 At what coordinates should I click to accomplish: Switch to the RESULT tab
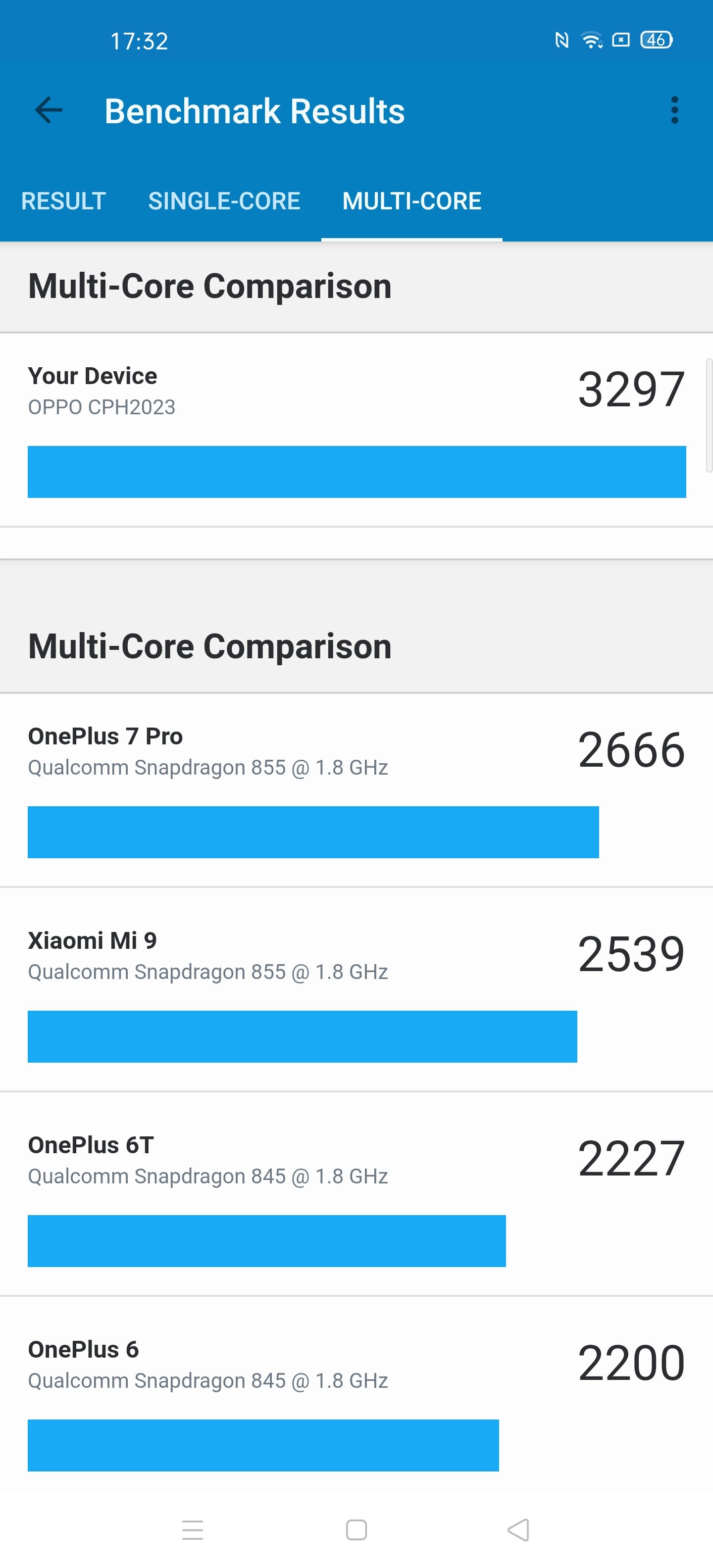pyautogui.click(x=63, y=201)
